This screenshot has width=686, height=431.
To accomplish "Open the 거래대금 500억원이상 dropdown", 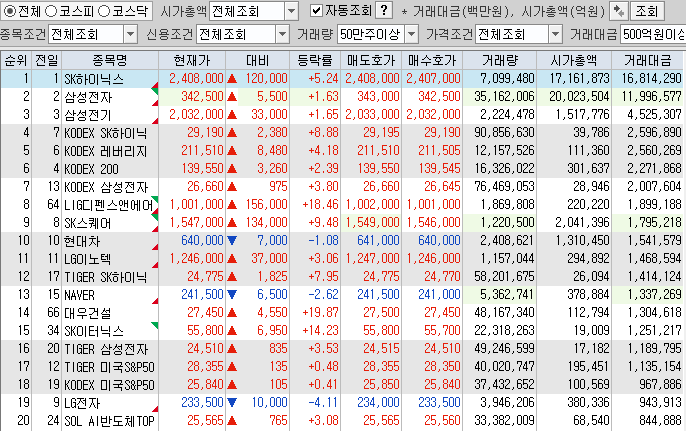I will coord(653,35).
